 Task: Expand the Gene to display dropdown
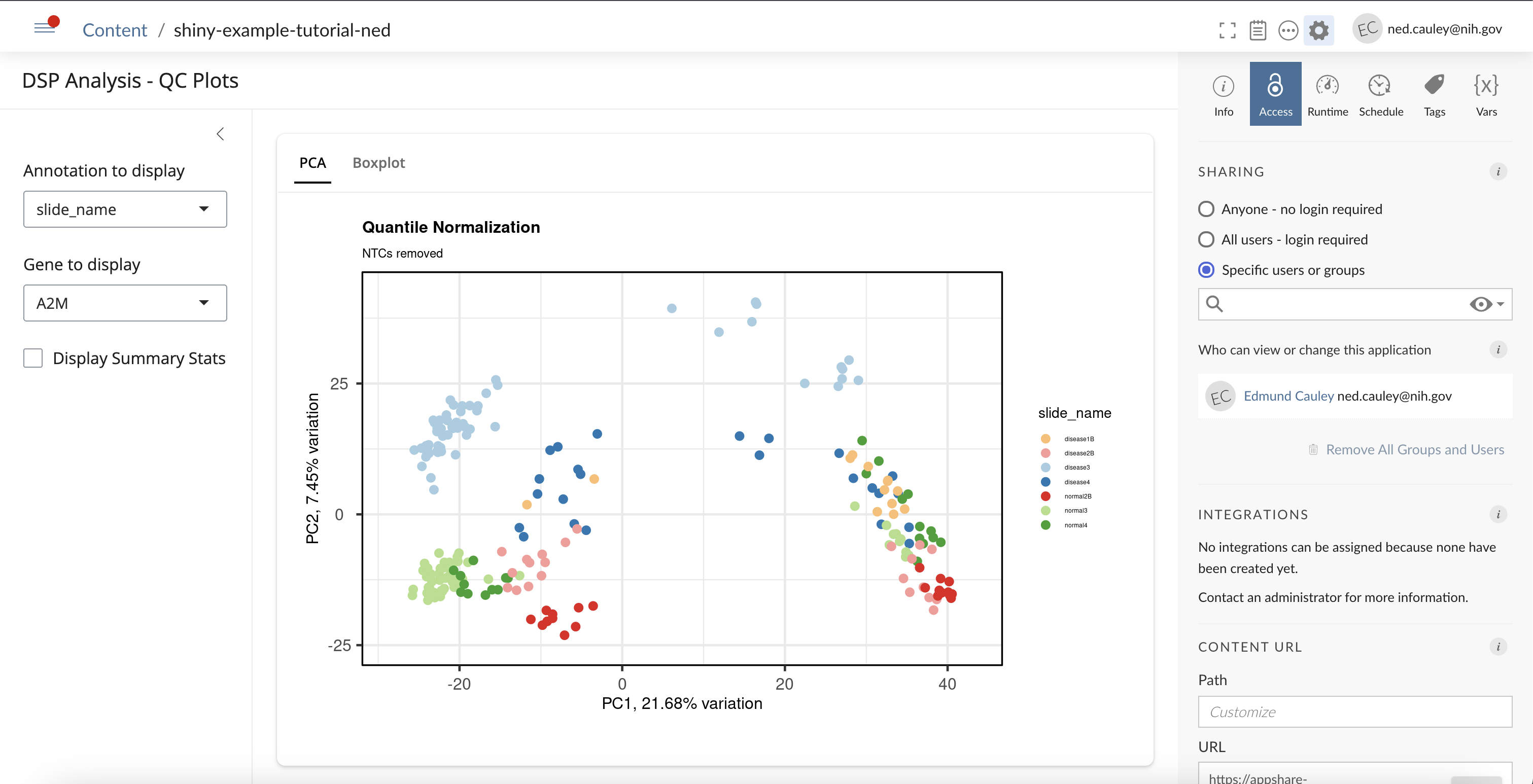pos(125,303)
